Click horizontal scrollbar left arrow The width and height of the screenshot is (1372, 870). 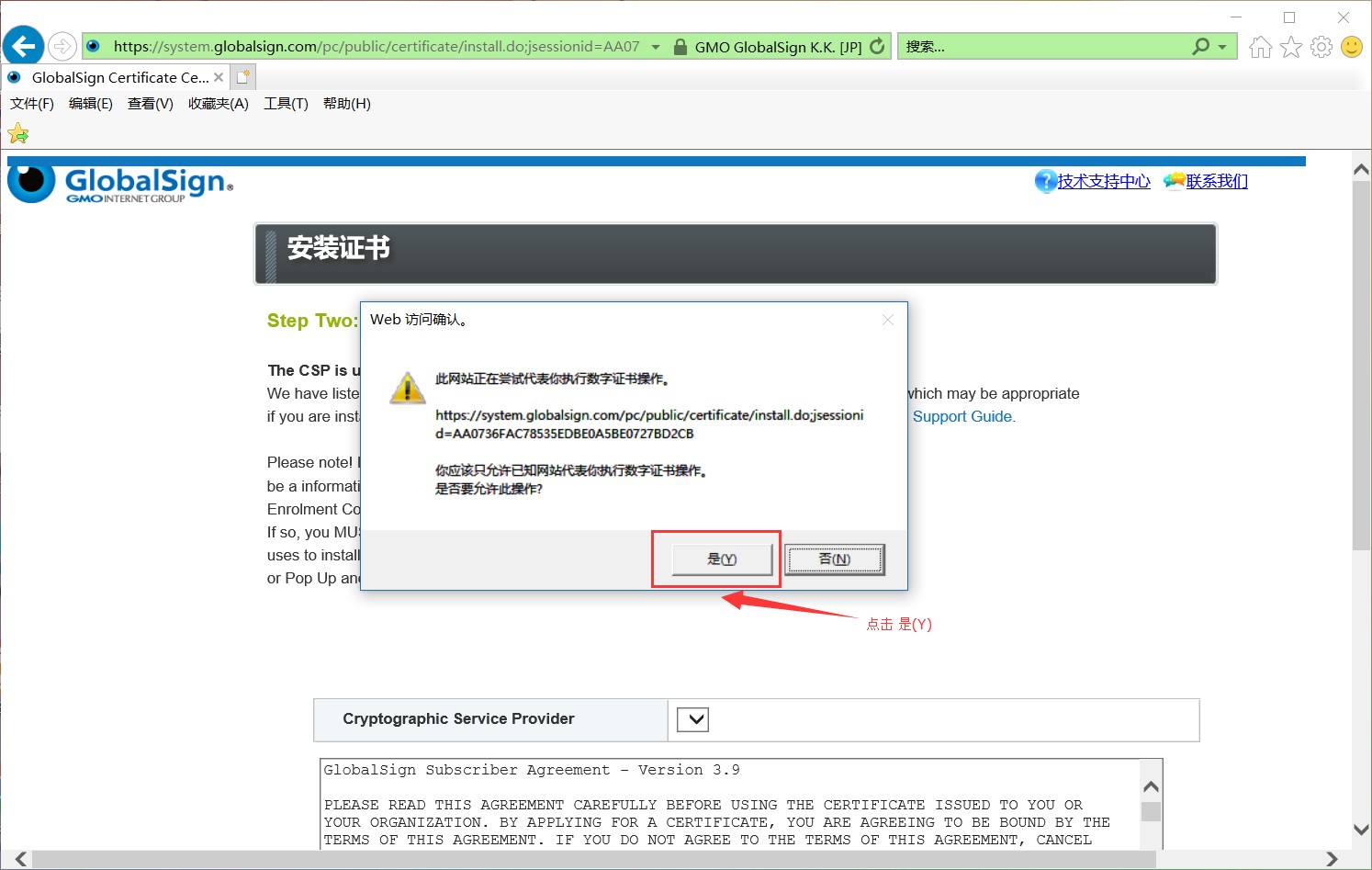(20, 860)
